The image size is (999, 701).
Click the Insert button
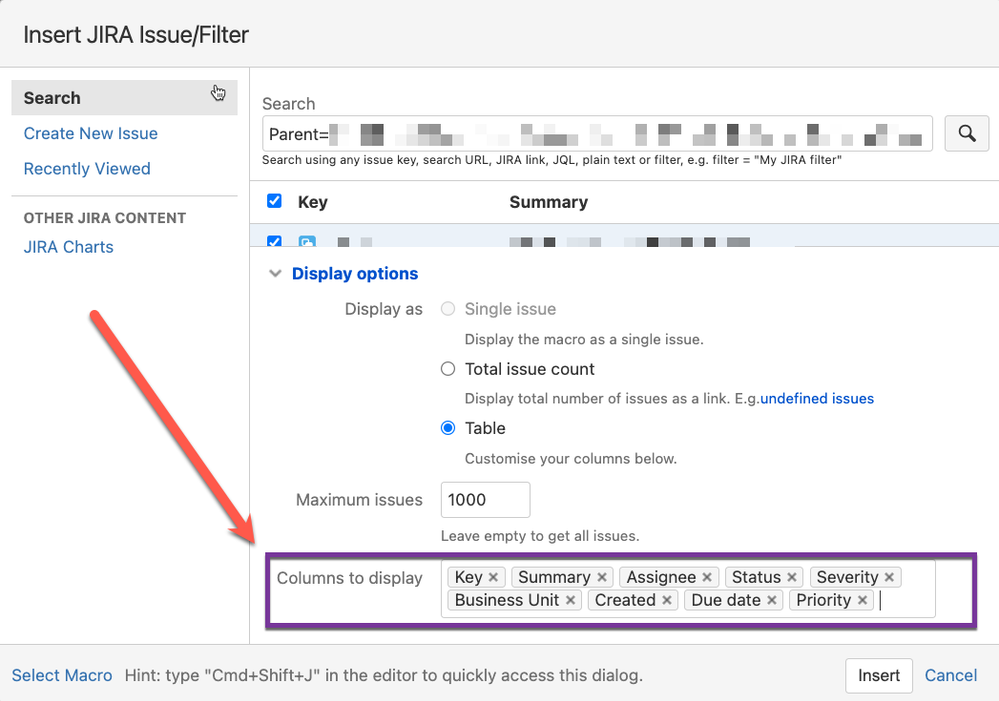pos(879,676)
